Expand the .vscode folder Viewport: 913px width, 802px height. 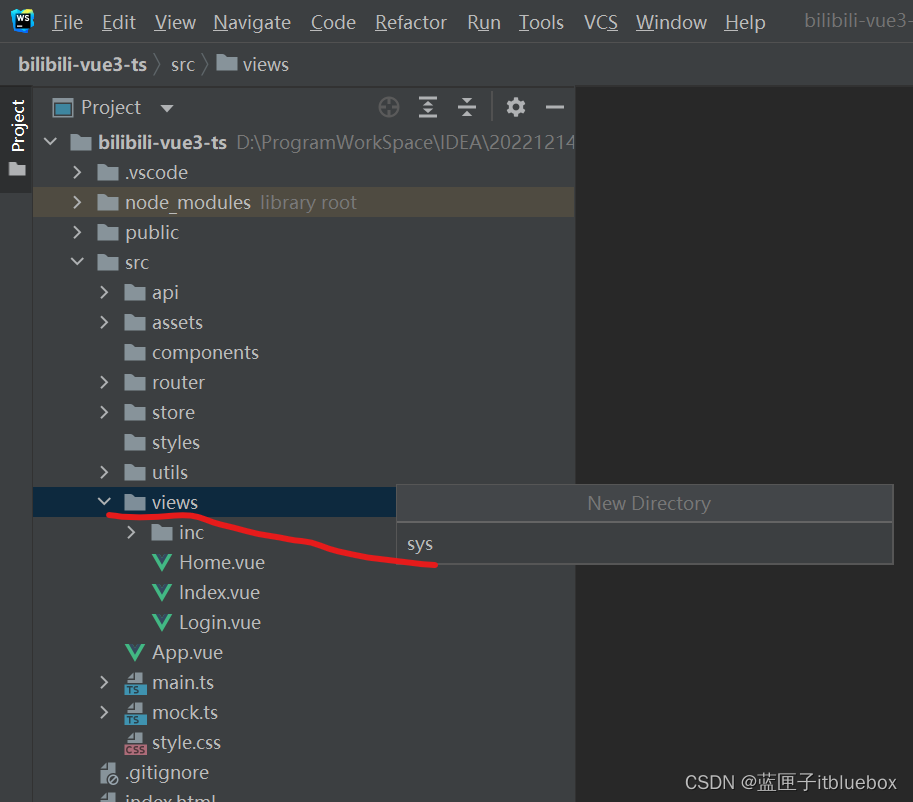[x=77, y=172]
